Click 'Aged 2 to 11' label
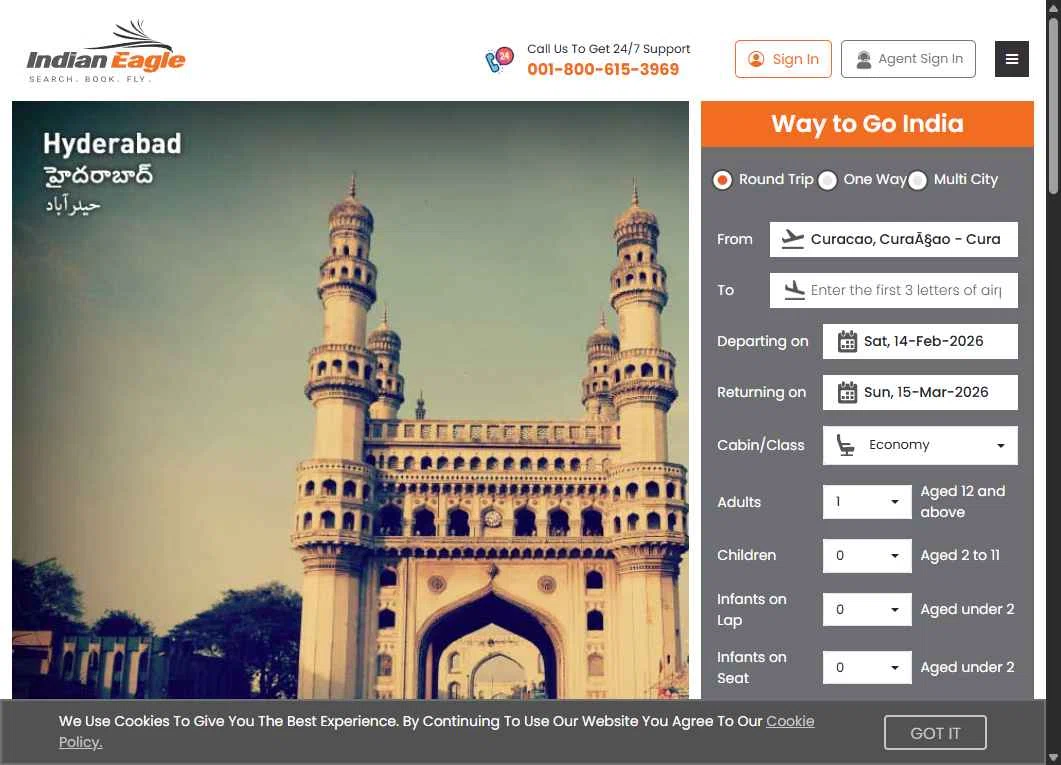The width and height of the screenshot is (1061, 765). click(x=960, y=555)
